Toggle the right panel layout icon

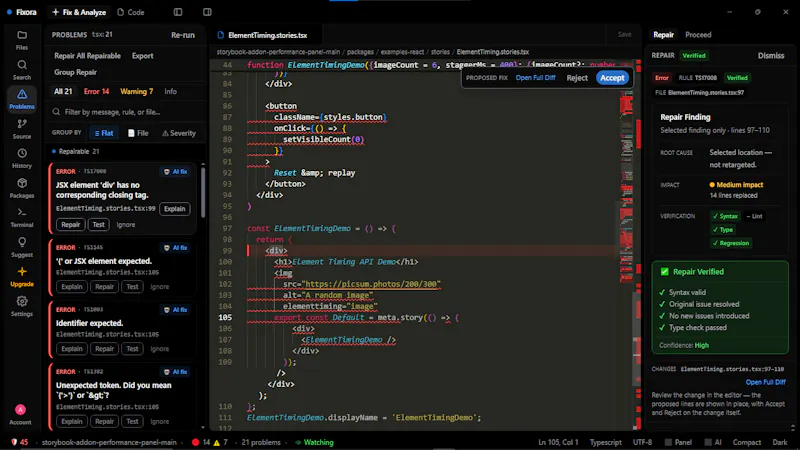pyautogui.click(x=207, y=12)
